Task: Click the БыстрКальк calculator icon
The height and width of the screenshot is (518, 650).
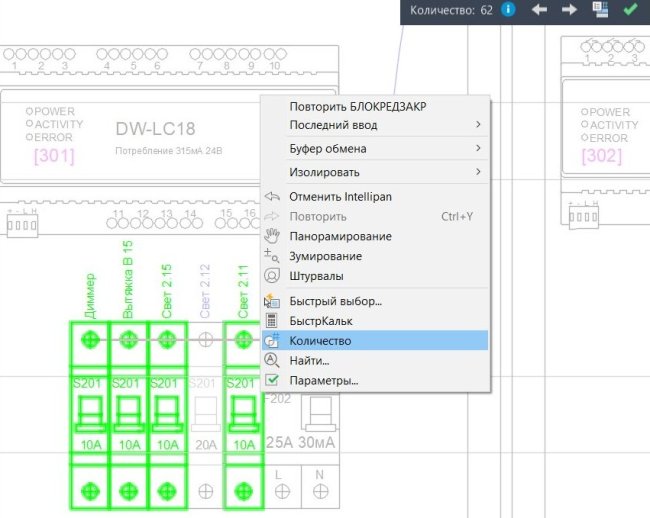Action: pos(272,321)
